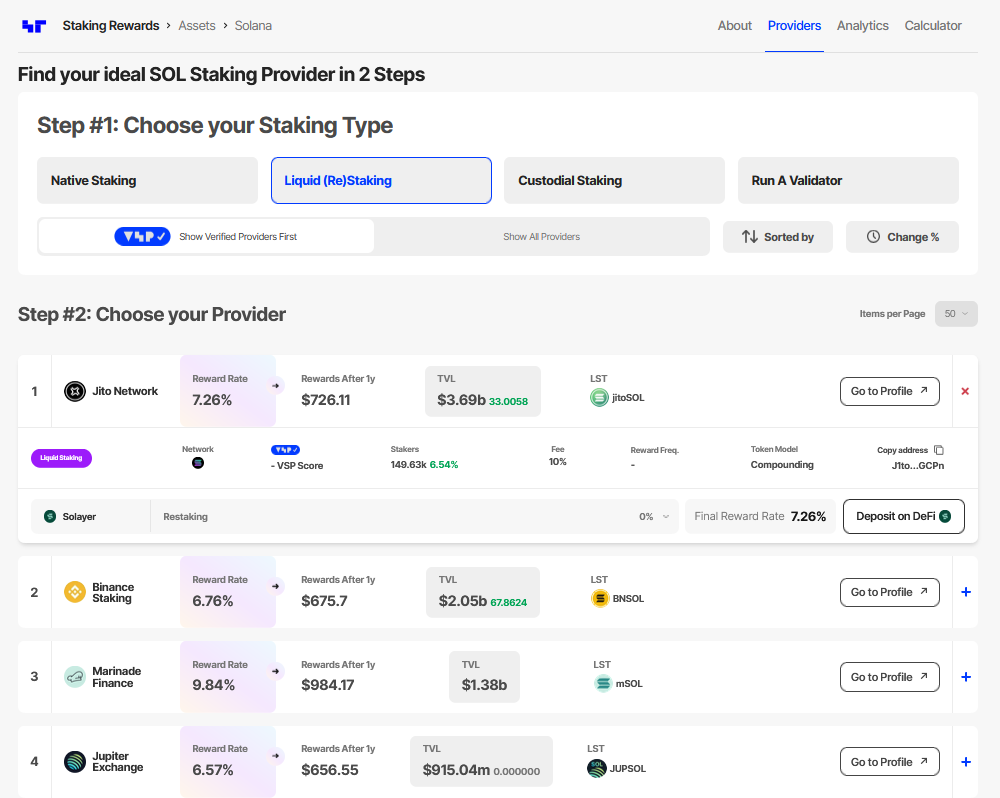Open the Sorted by menu
The width and height of the screenshot is (1000, 798).
click(x=777, y=237)
